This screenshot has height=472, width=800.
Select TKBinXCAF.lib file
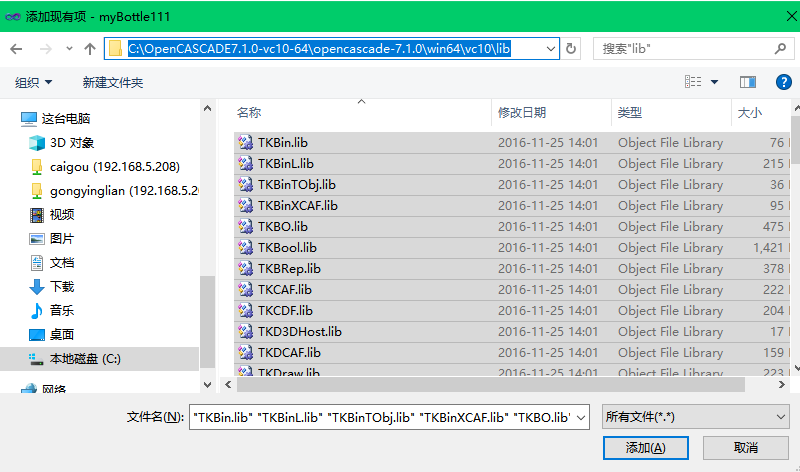point(512,206)
